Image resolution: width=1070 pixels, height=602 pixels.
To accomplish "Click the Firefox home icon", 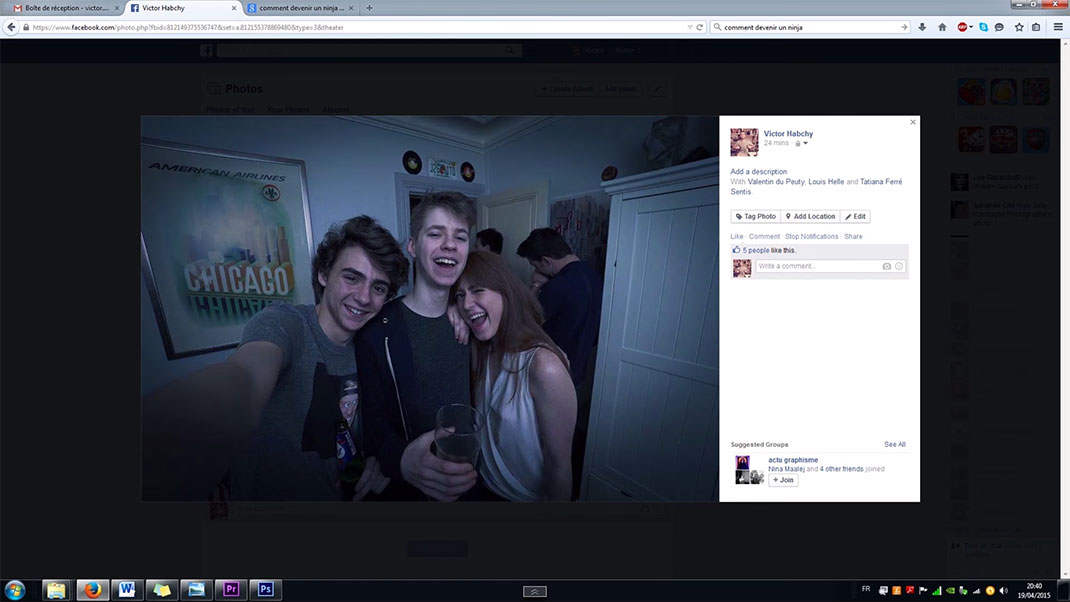I will click(942, 27).
